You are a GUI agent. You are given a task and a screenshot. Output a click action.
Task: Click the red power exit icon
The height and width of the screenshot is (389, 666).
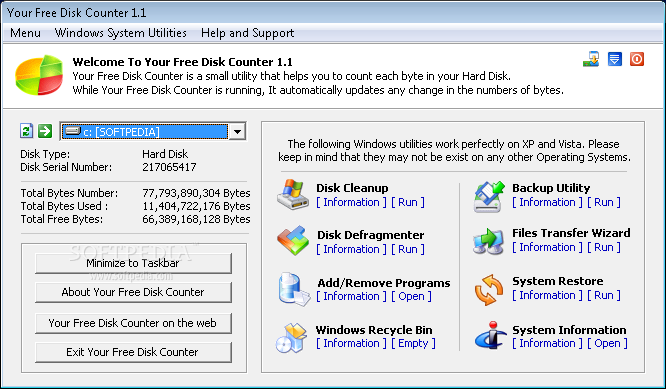click(x=637, y=59)
